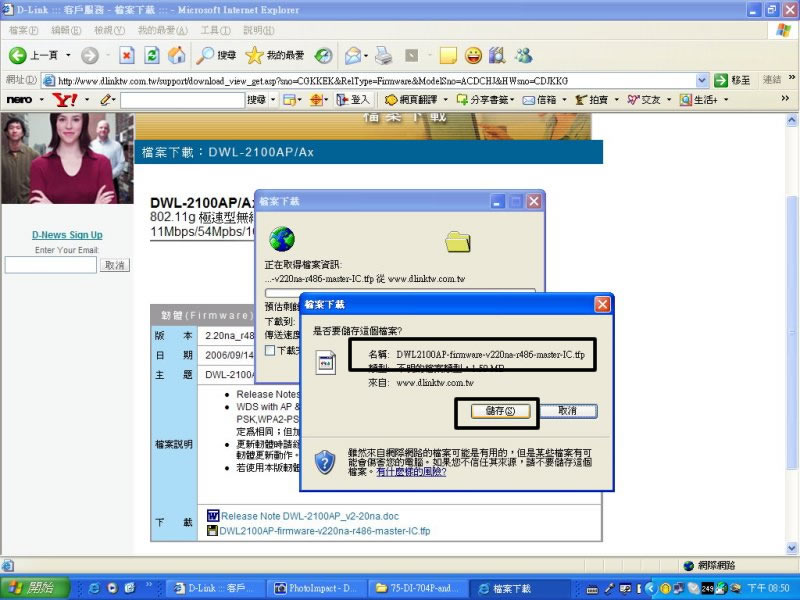
Task: Open the 我的最愛(A) menu
Action: [163, 30]
